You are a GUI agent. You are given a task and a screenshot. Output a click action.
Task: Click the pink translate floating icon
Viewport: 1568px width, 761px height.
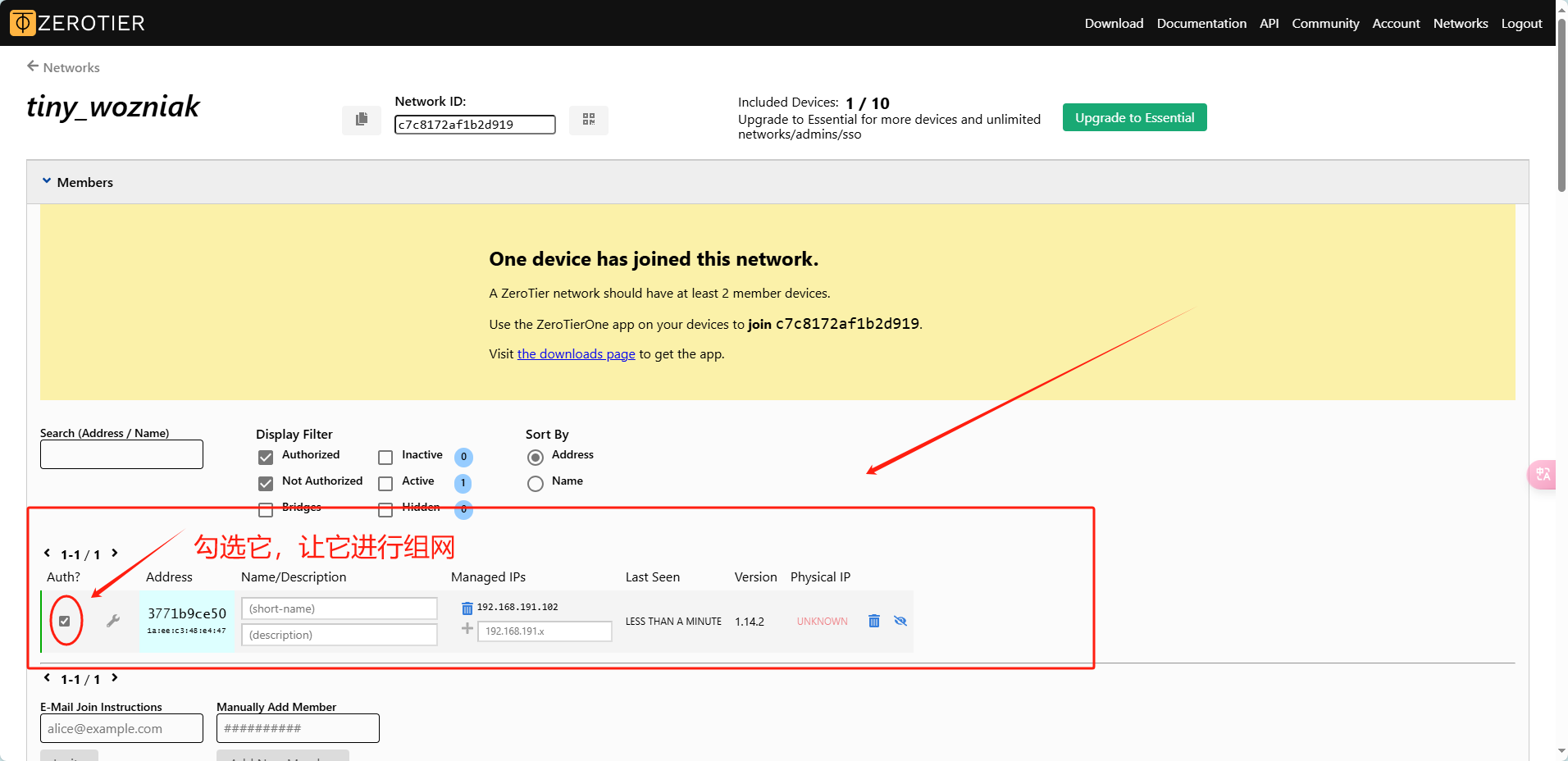1543,474
